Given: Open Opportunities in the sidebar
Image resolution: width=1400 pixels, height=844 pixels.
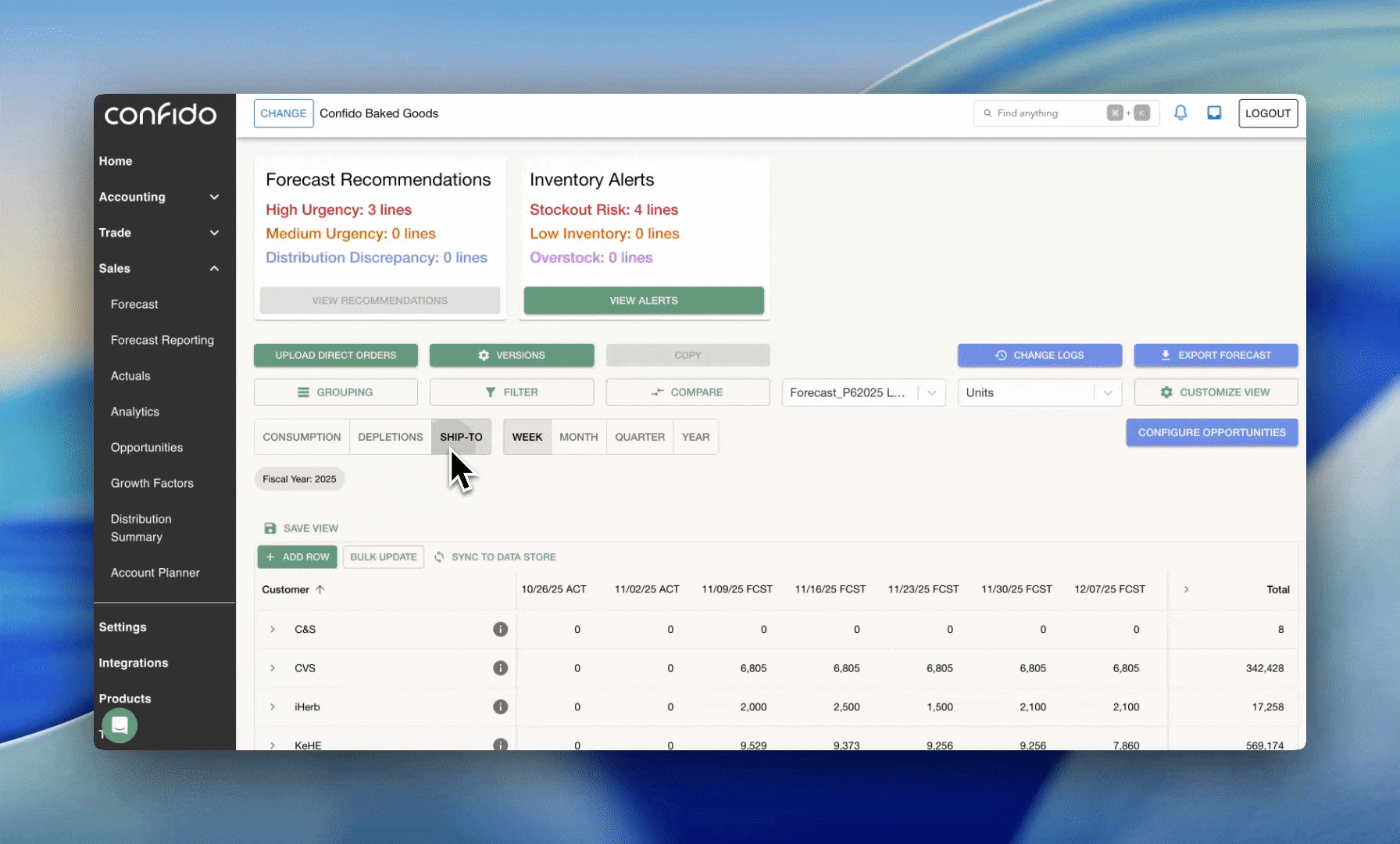Looking at the screenshot, I should click(x=147, y=448).
